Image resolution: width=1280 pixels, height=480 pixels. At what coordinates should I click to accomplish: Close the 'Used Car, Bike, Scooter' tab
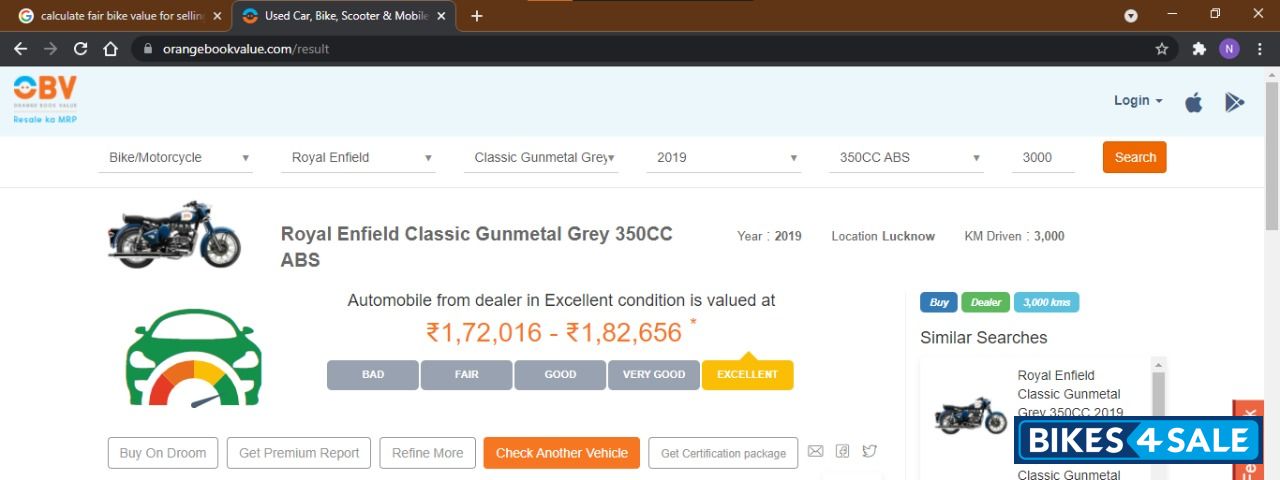[x=441, y=16]
